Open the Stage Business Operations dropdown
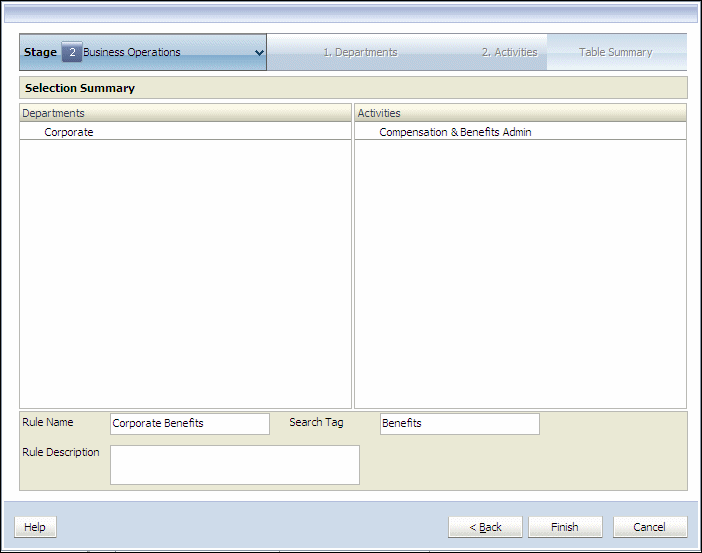 (x=143, y=52)
